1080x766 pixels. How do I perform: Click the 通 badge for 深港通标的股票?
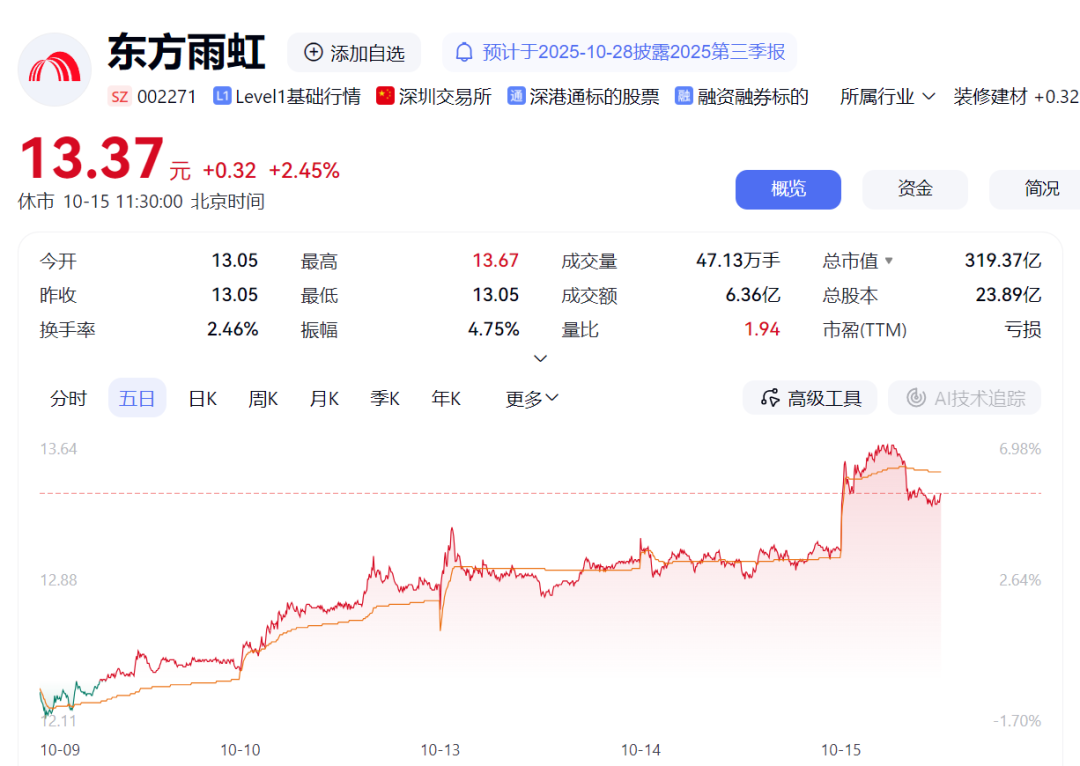[516, 96]
